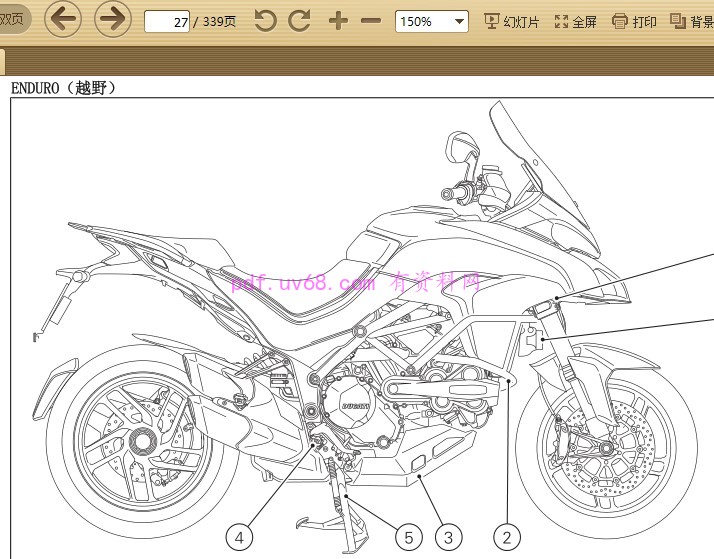Click callout number 2 in the diagram
This screenshot has height=559, width=714.
coord(507,538)
